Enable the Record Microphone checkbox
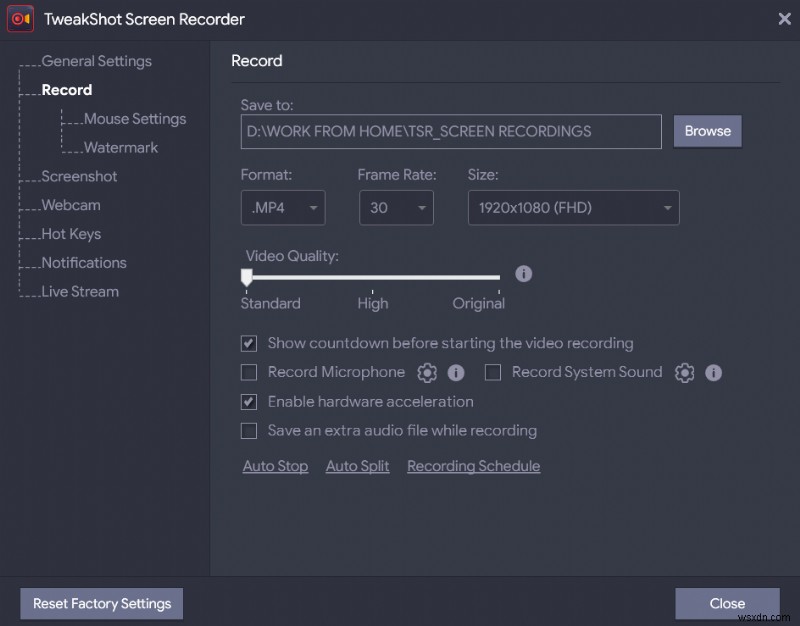The width and height of the screenshot is (800, 626). tap(249, 372)
